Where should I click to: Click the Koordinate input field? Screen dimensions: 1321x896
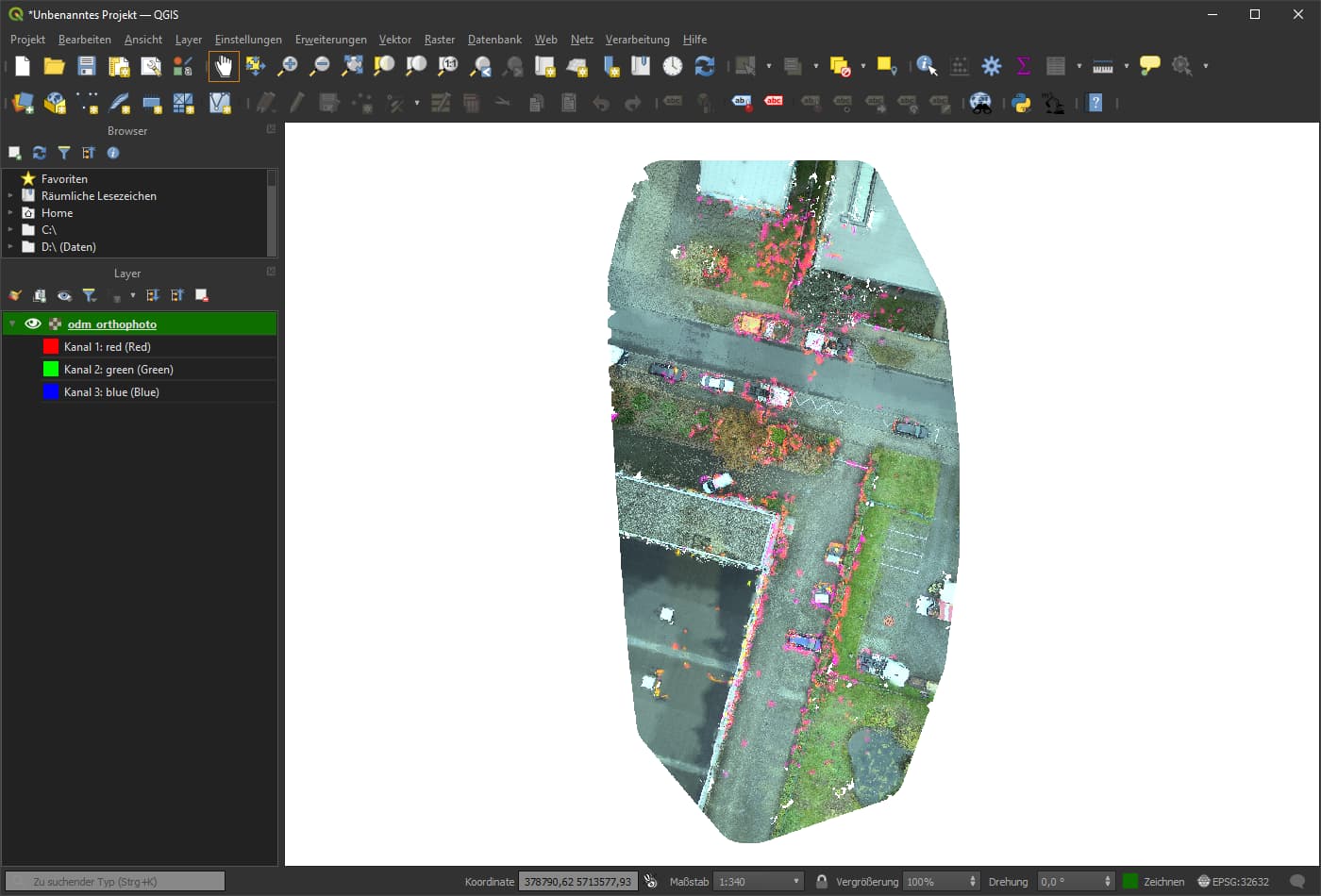click(x=577, y=882)
